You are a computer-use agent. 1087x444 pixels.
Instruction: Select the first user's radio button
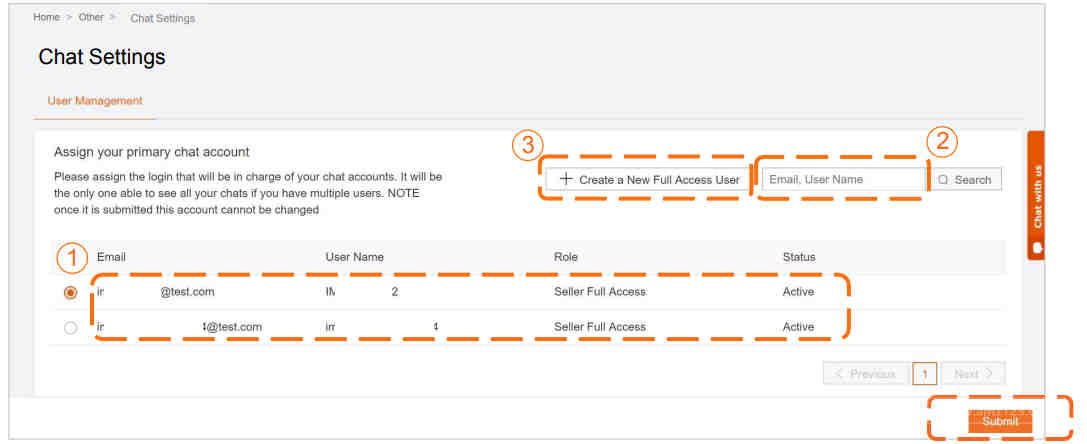point(71,293)
